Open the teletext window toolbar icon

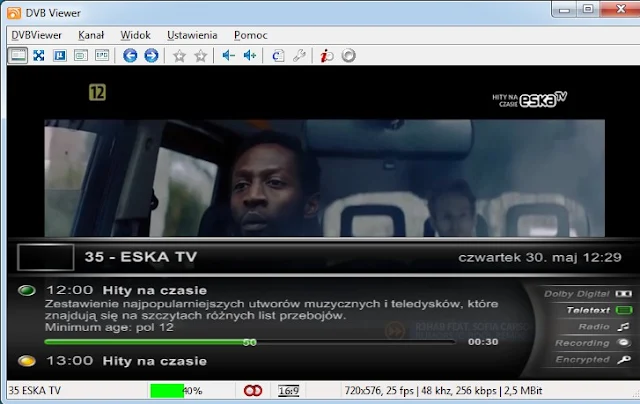click(81, 55)
